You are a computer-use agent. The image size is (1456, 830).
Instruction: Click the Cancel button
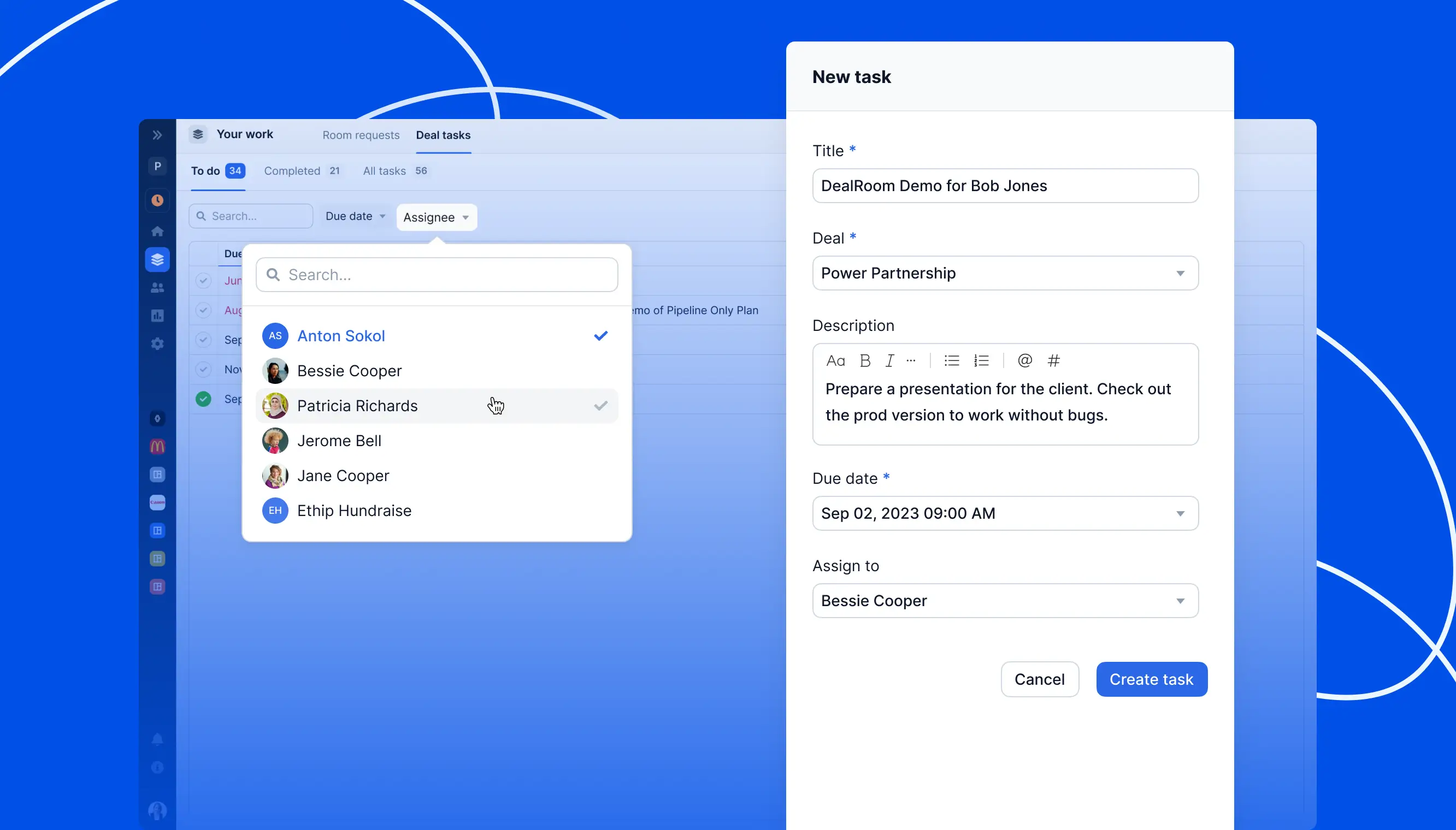coord(1039,679)
